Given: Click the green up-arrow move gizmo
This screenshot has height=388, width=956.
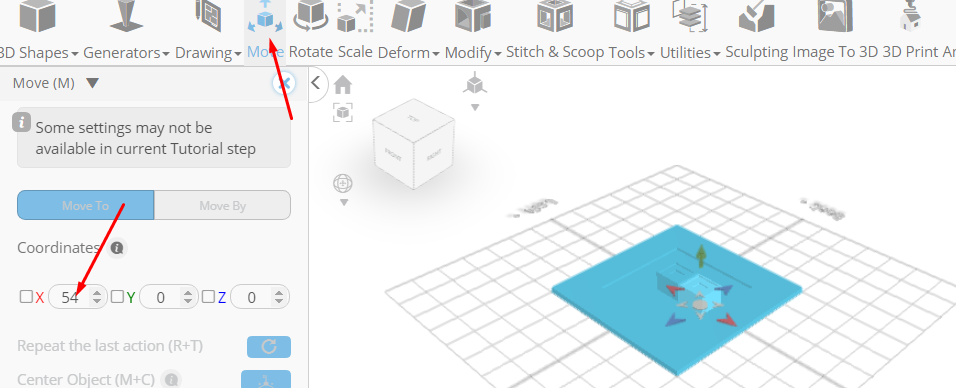Looking at the screenshot, I should point(702,256).
